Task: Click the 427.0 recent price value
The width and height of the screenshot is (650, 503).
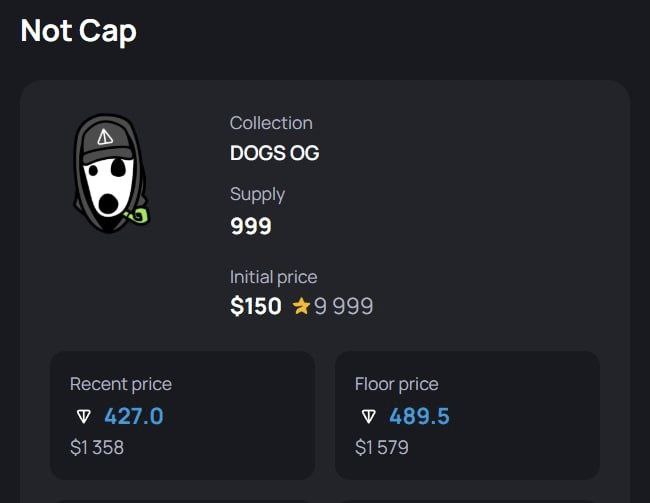Action: point(134,416)
